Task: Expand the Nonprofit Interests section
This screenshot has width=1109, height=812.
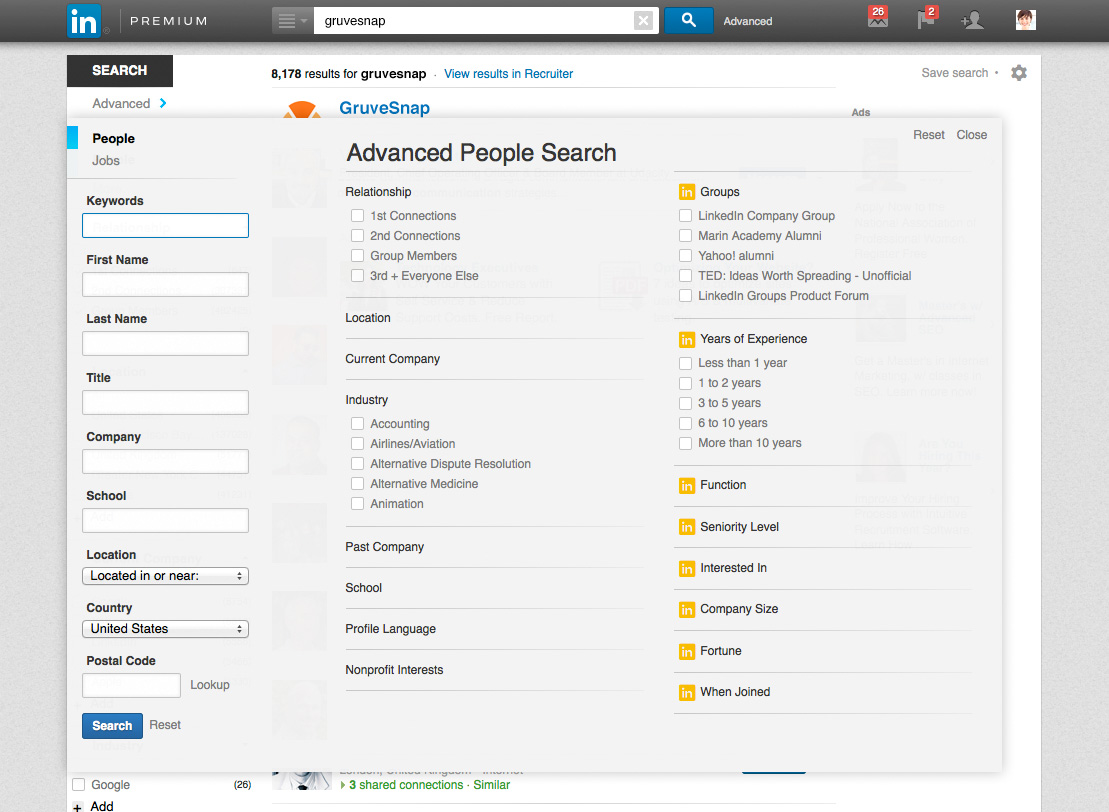Action: [x=394, y=670]
